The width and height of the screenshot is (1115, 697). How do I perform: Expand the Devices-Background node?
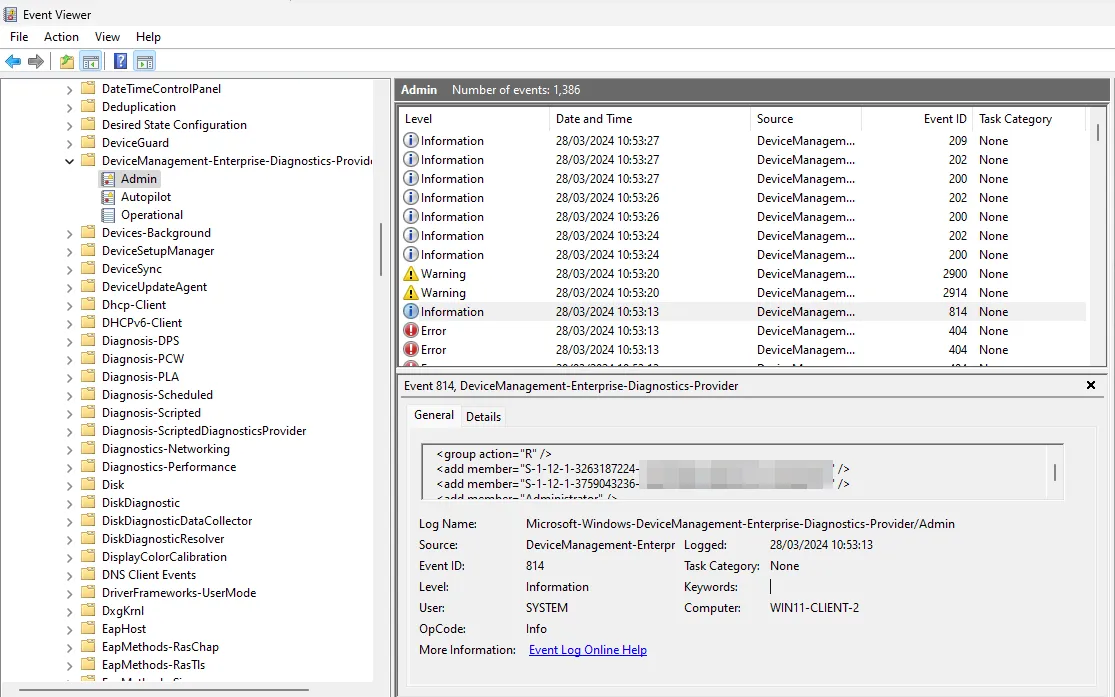[69, 233]
